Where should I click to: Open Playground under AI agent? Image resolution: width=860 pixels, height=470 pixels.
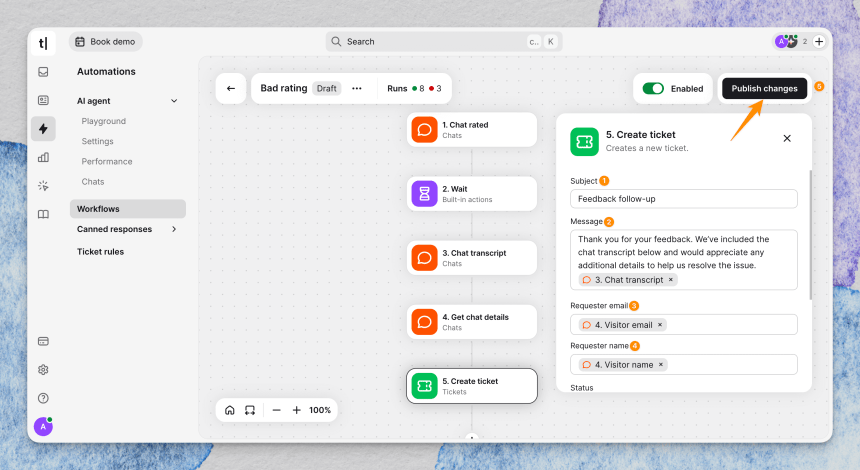tap(104, 121)
